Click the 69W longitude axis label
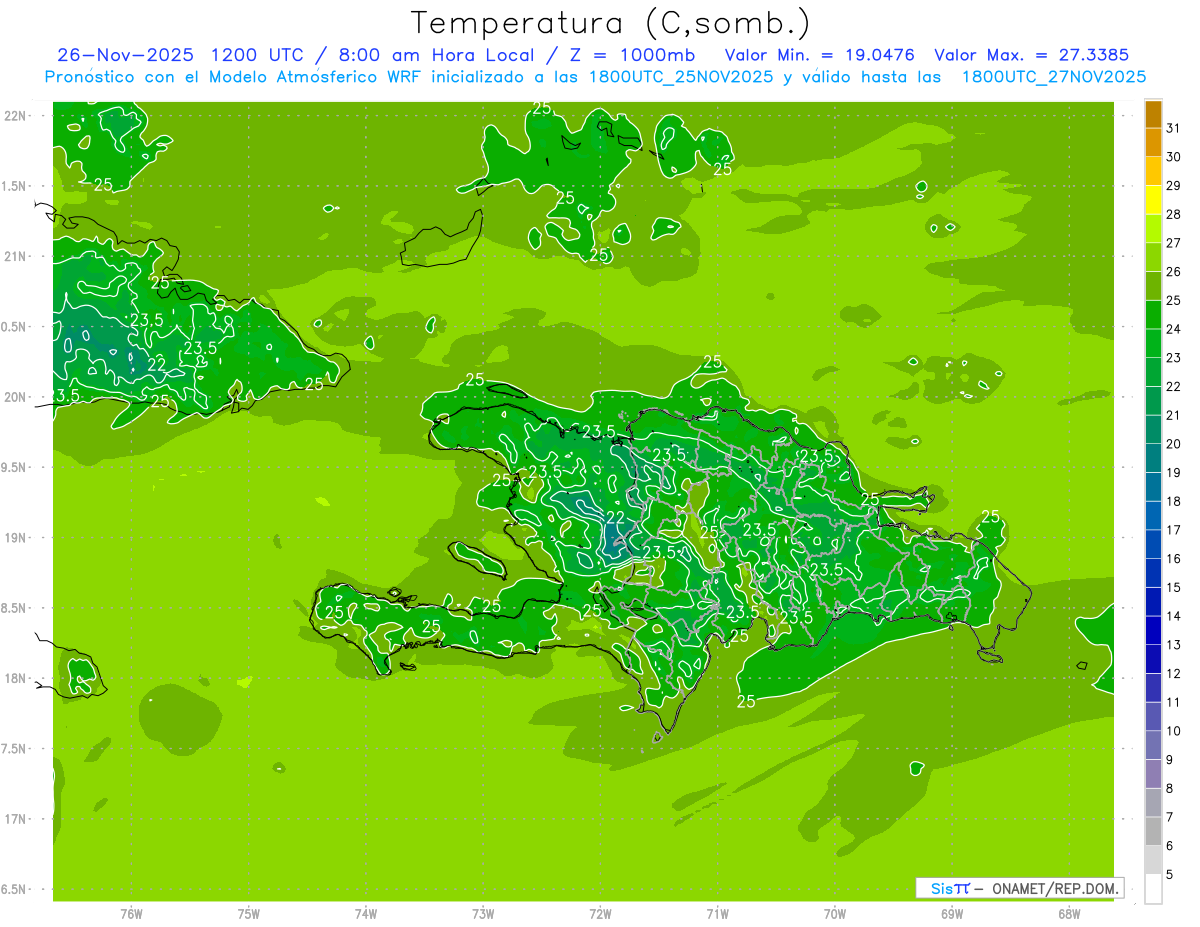Image resolution: width=1200 pixels, height=927 pixels. coord(952,913)
